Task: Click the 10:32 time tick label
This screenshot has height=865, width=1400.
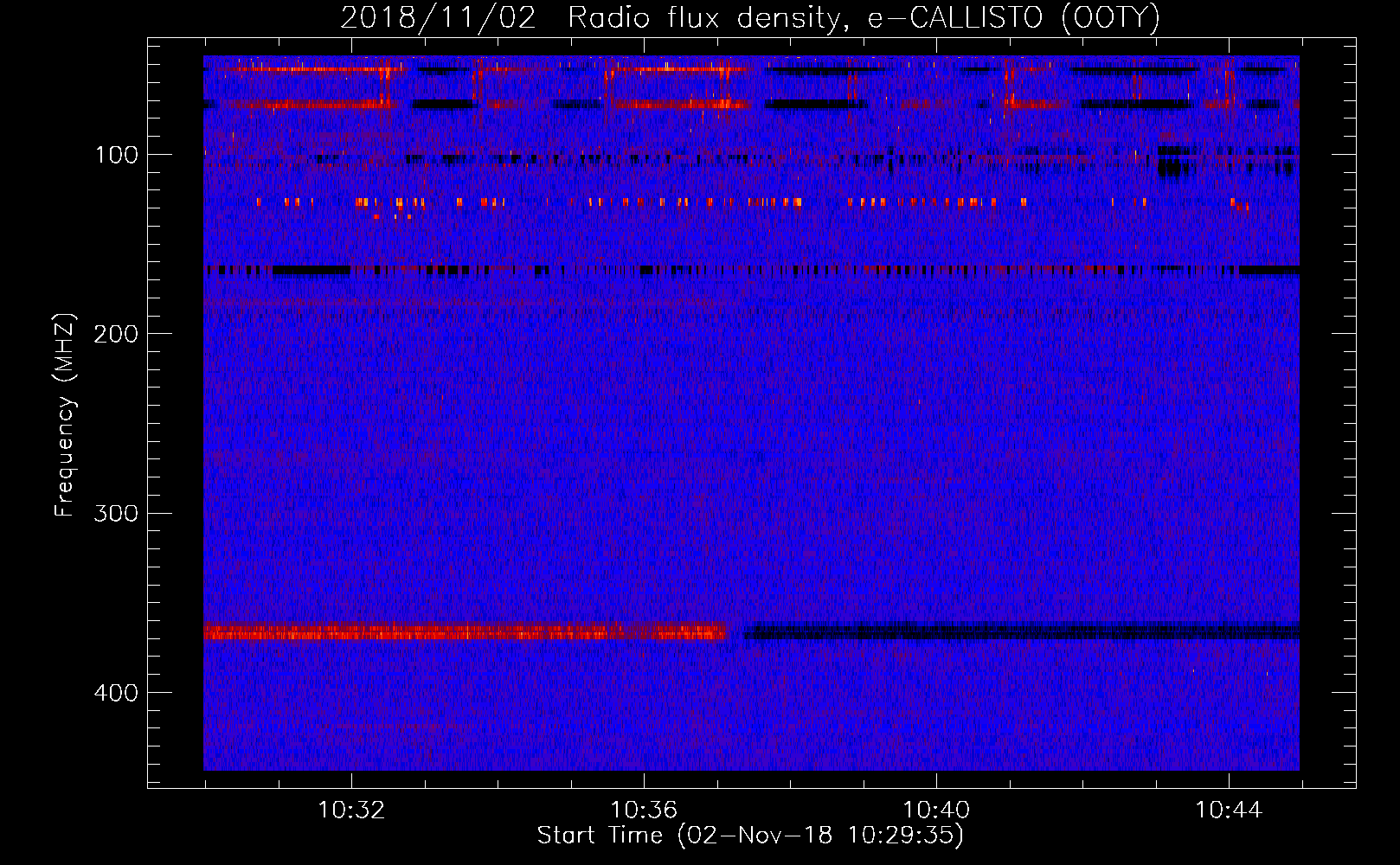Action: pyautogui.click(x=351, y=811)
